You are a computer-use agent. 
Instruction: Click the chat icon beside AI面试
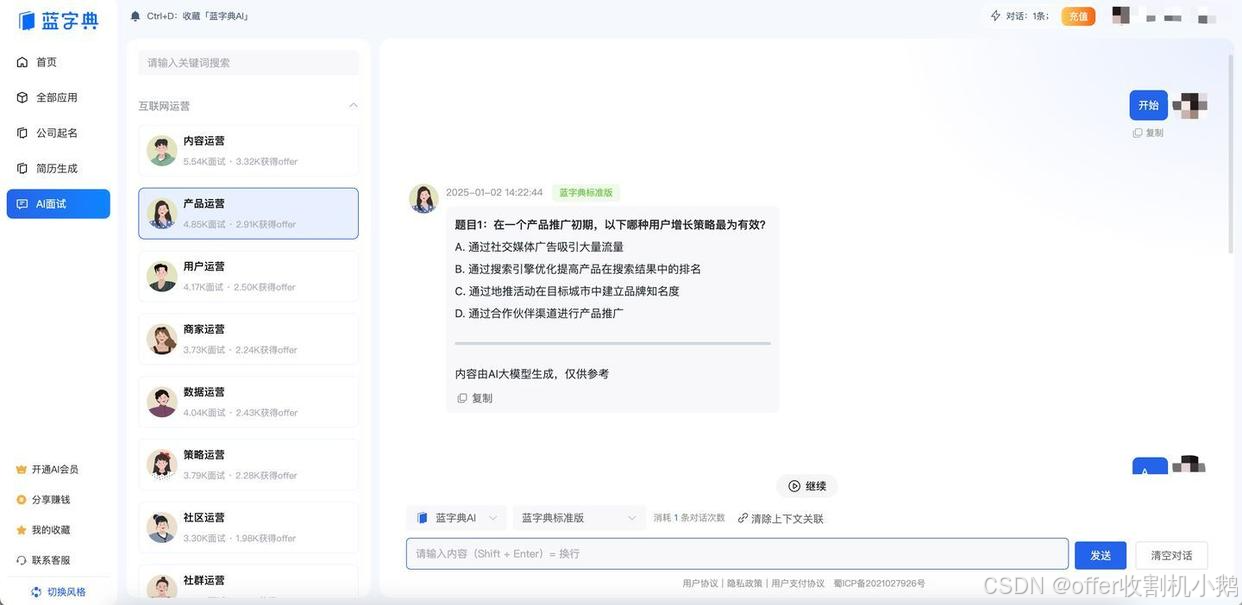click(22, 204)
